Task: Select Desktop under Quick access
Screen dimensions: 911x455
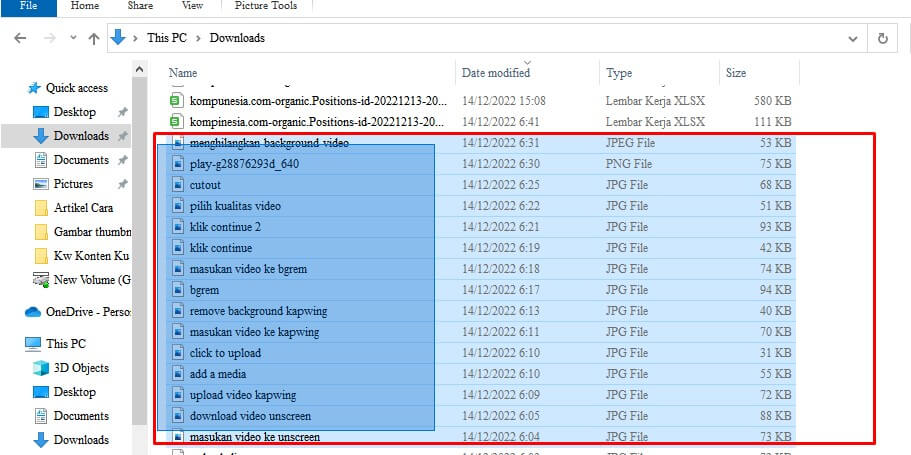Action: pyautogui.click(x=74, y=112)
